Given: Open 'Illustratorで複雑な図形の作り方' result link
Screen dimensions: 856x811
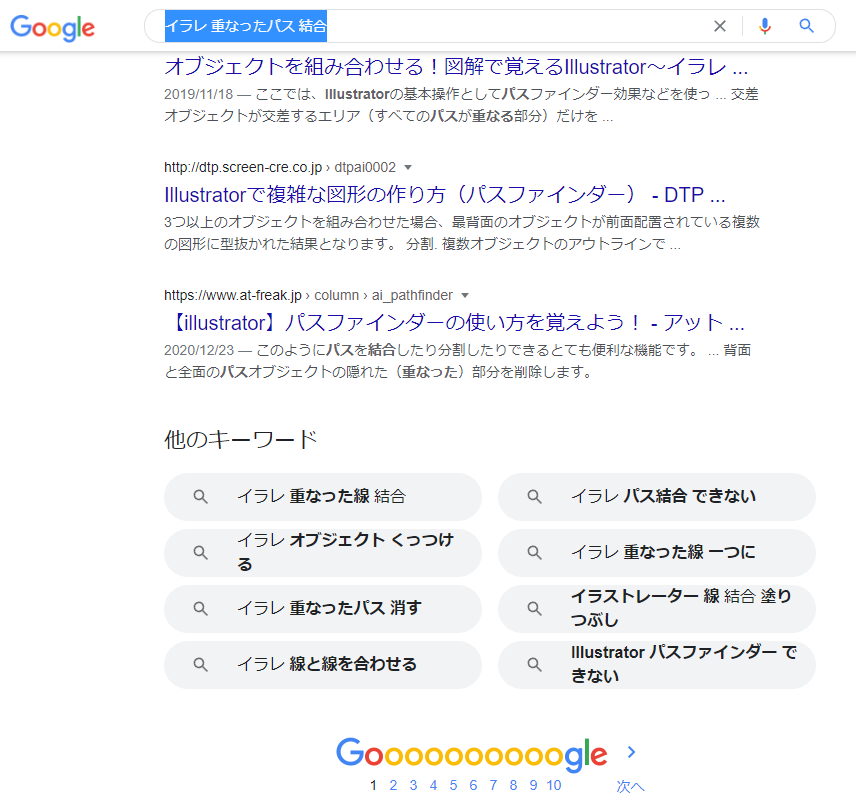Looking at the screenshot, I should pyautogui.click(x=444, y=195).
